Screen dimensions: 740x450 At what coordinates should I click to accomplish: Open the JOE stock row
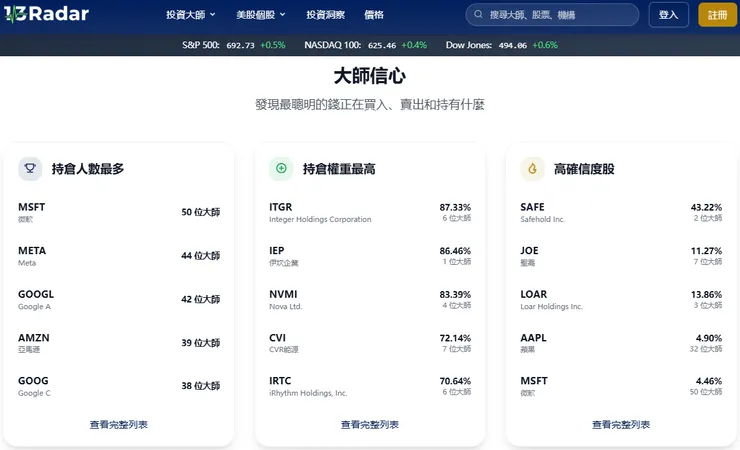pyautogui.click(x=621, y=256)
